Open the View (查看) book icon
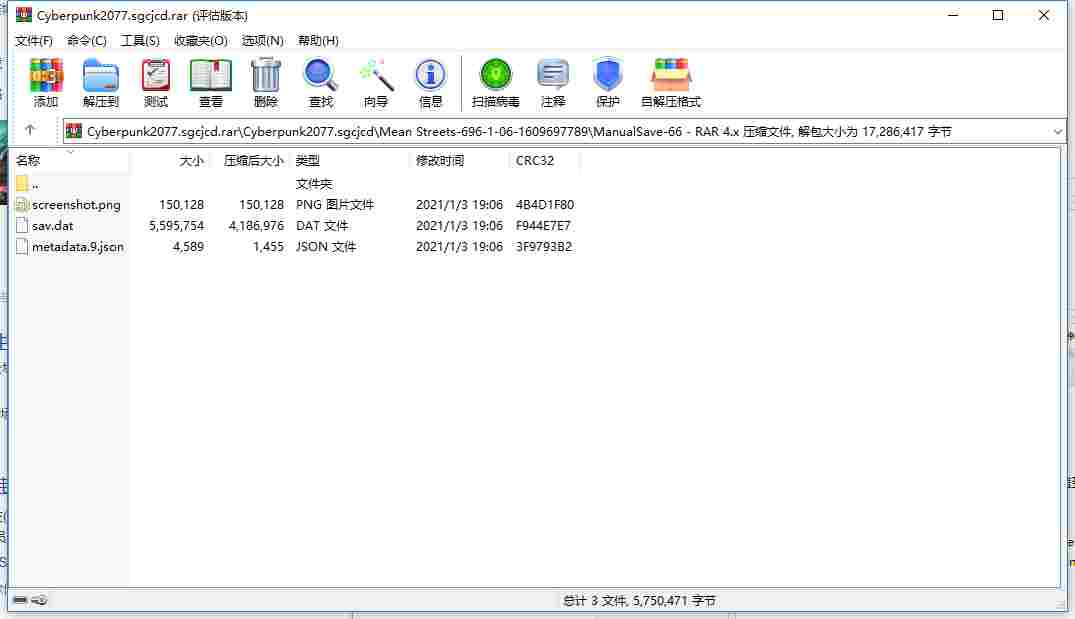1075x619 pixels. click(210, 75)
